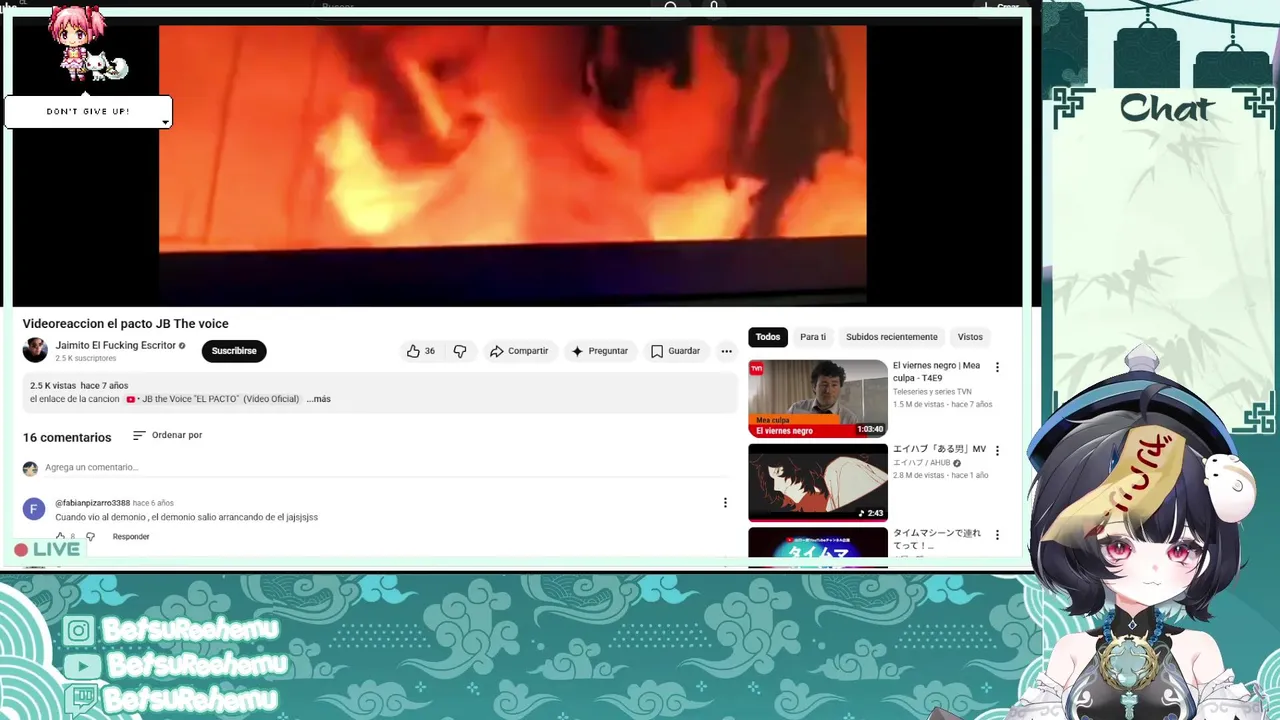
Task: Click the YouTube icon in the overlay
Action: click(x=81, y=665)
